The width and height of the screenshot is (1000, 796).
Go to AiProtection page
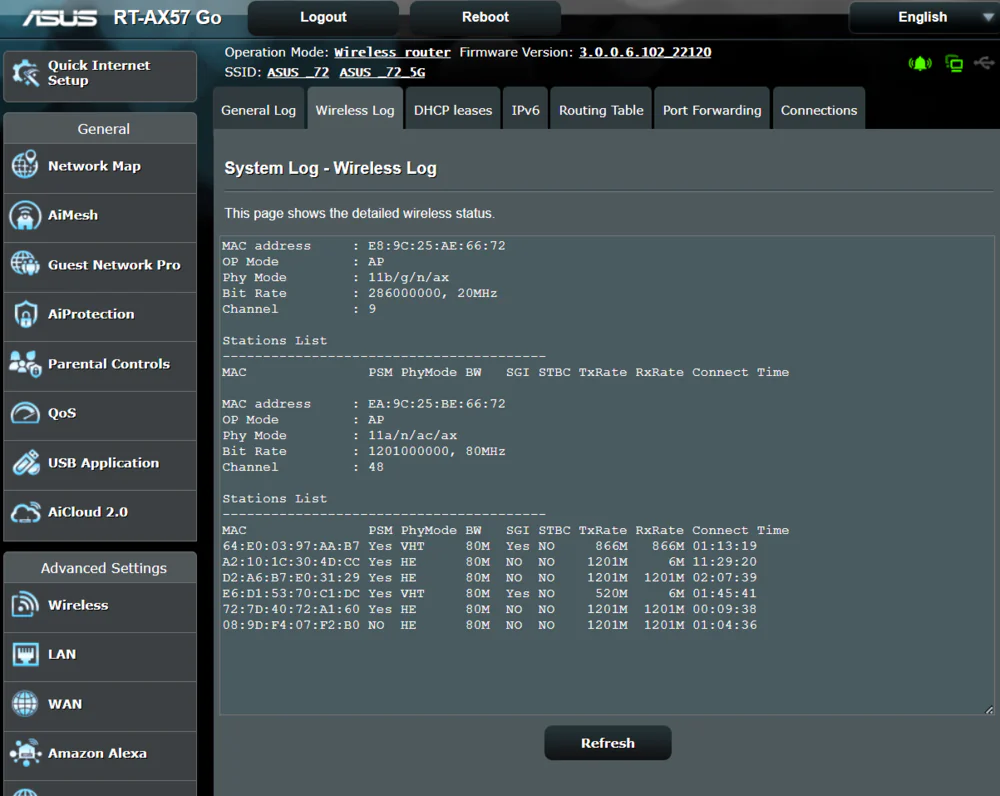91,314
